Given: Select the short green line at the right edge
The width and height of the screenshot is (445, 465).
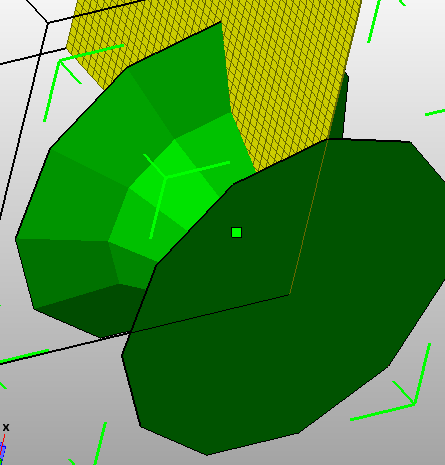Looking at the screenshot, I should pos(435,113).
